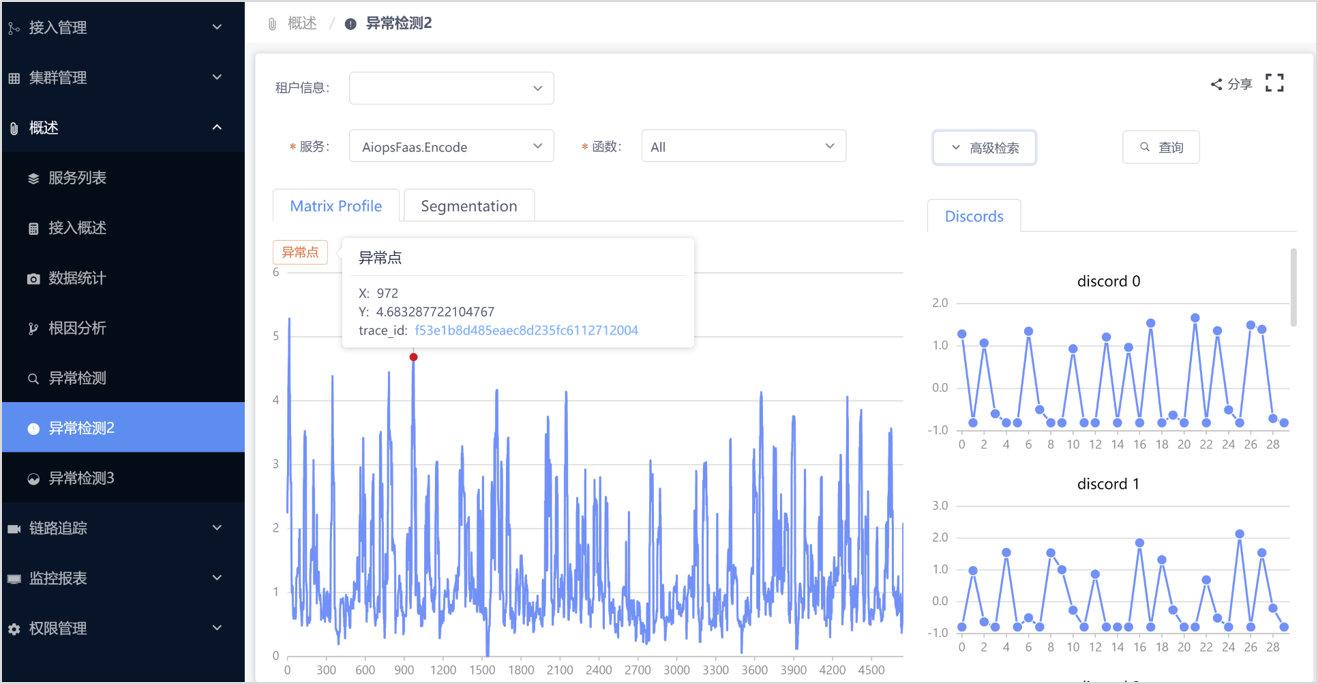Viewport: 1318px width, 684px height.
Task: Open the 租户信息 dropdown
Action: (451, 88)
